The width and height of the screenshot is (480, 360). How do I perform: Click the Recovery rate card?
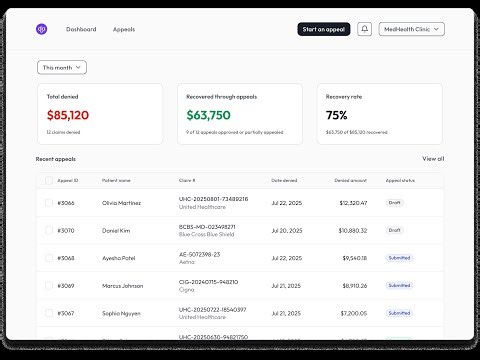380,114
